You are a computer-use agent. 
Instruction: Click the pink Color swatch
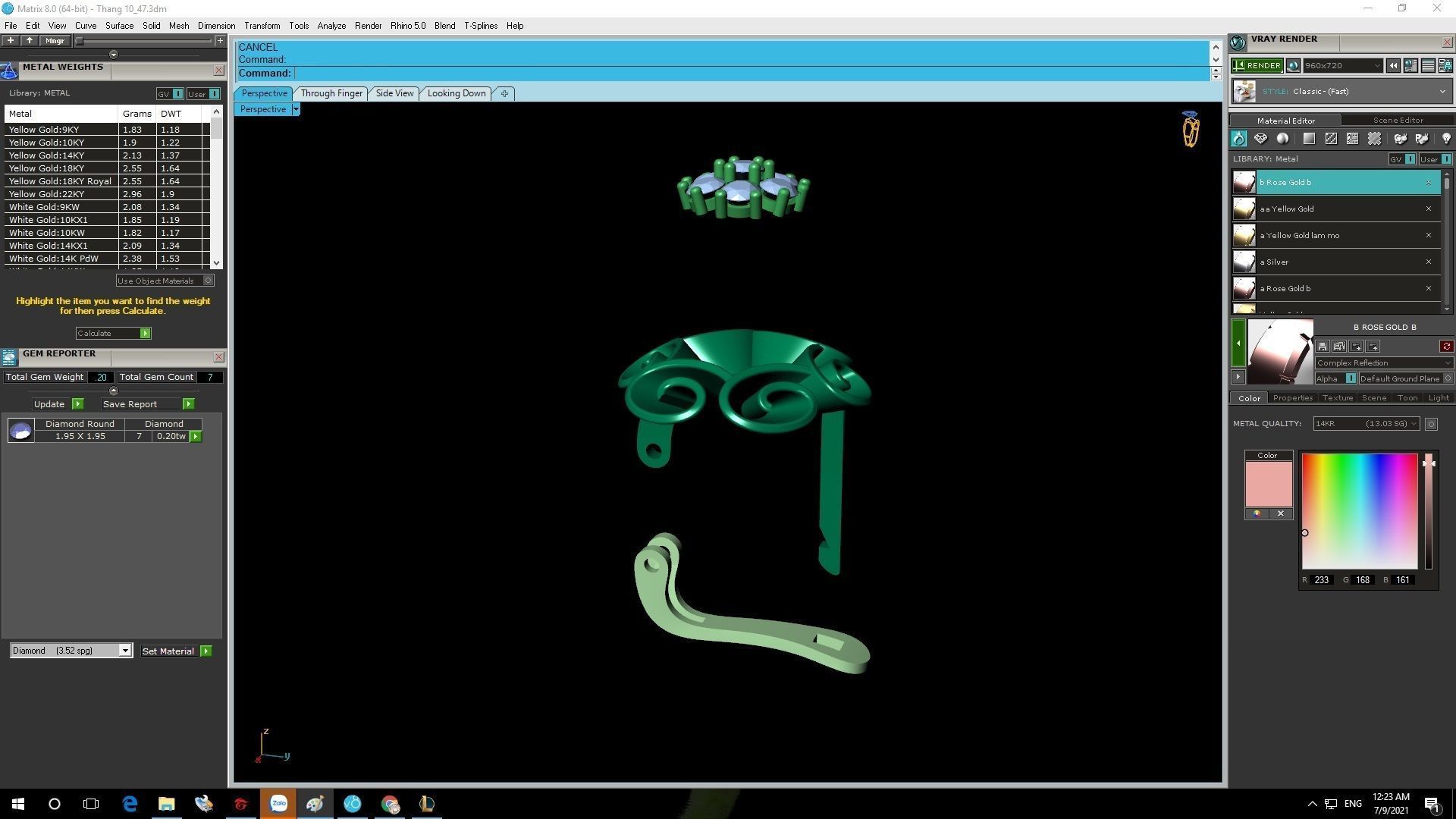(x=1268, y=484)
